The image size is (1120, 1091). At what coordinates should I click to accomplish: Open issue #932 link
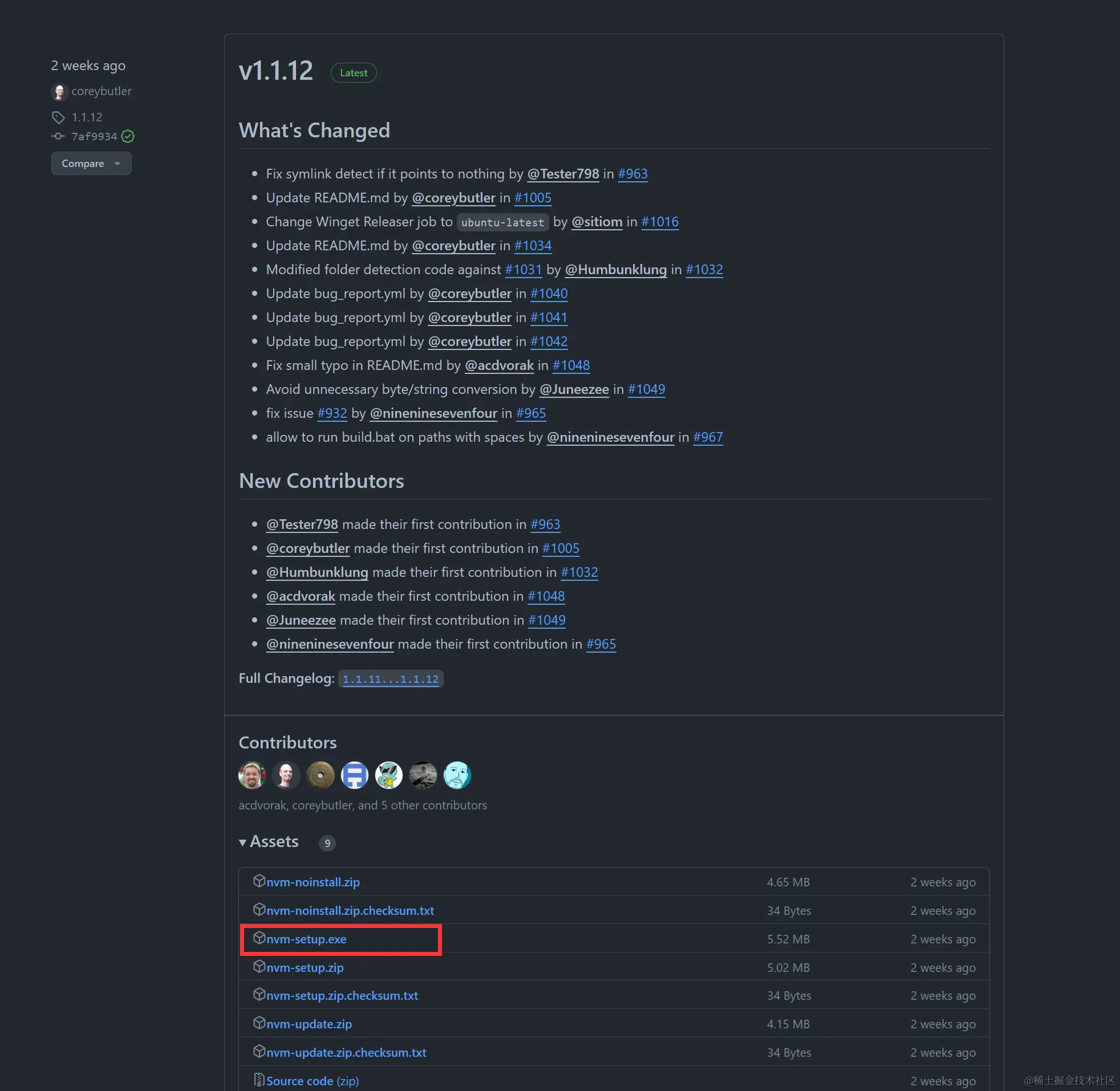pos(332,413)
